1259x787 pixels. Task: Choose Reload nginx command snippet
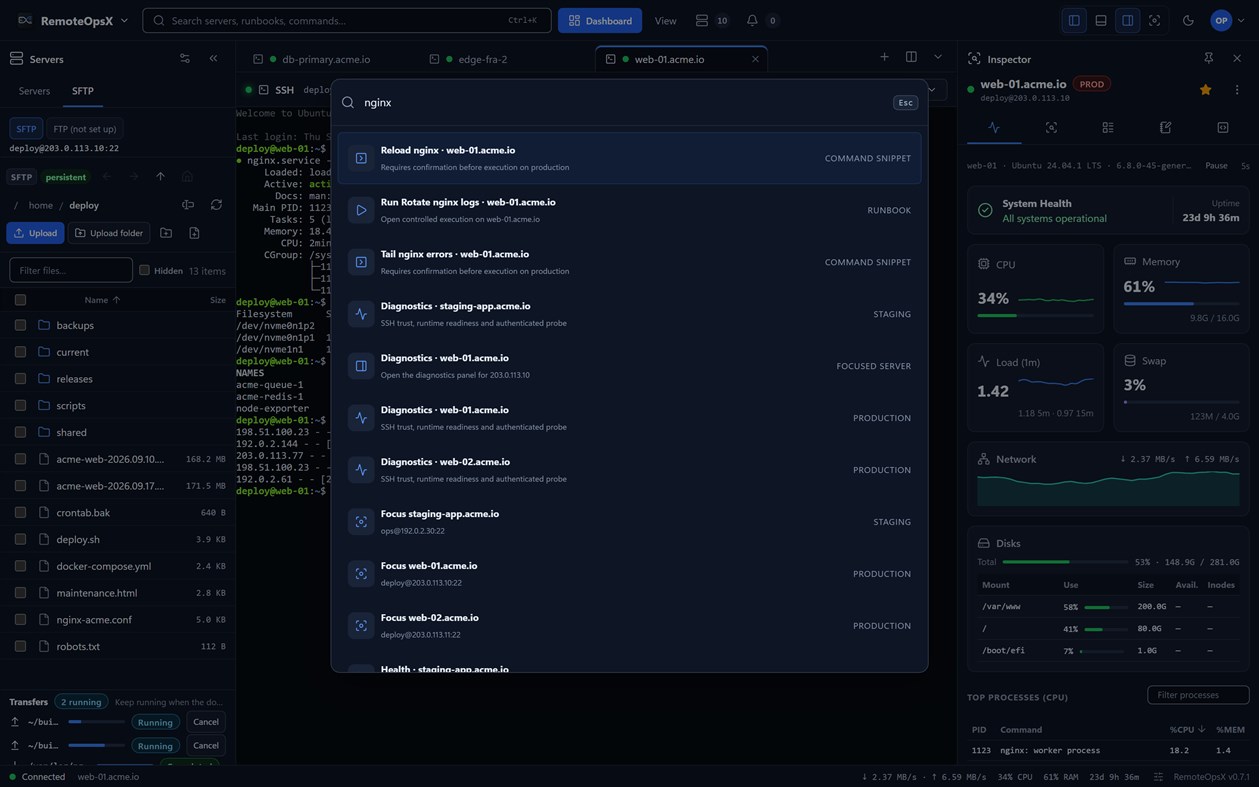tap(629, 158)
